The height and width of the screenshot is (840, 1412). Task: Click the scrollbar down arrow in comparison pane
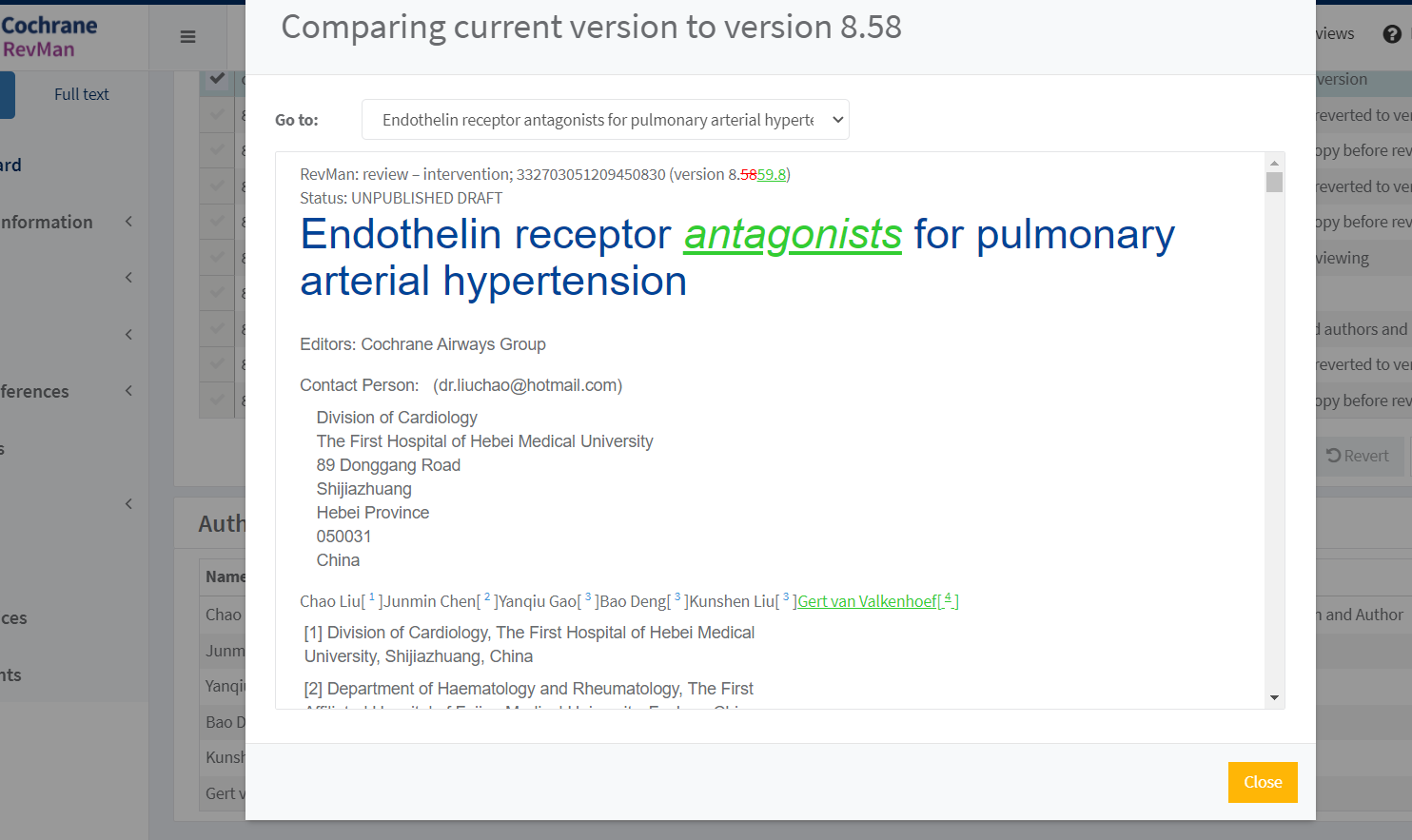point(1274,698)
